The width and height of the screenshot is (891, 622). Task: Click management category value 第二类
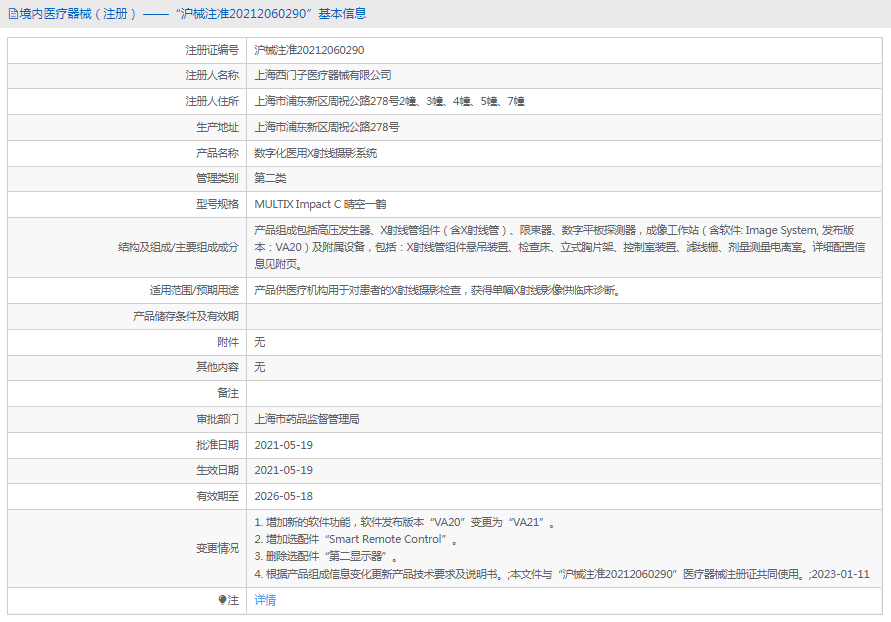pos(270,178)
